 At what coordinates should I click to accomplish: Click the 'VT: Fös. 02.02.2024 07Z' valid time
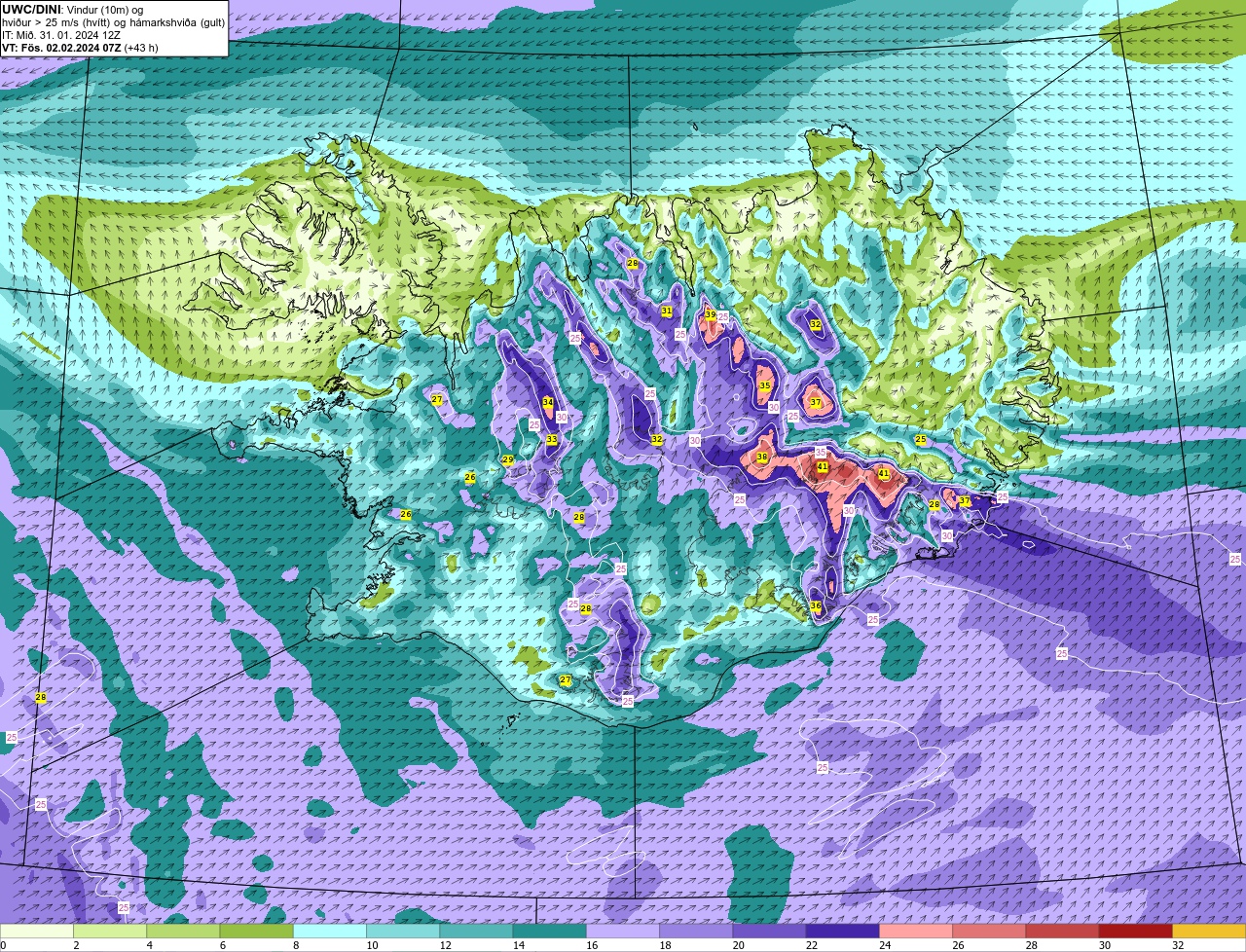[x=62, y=47]
